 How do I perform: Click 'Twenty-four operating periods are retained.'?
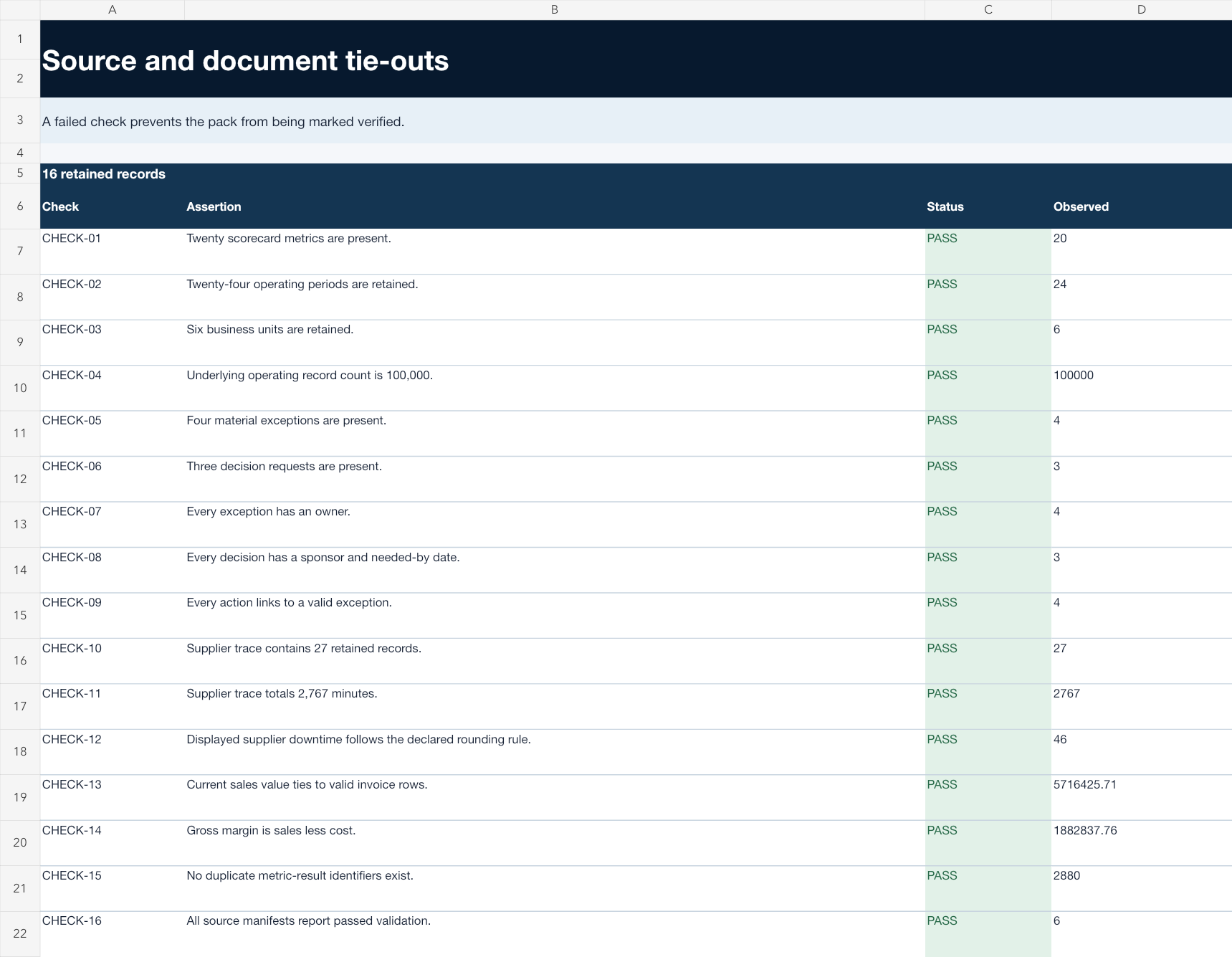pos(302,284)
